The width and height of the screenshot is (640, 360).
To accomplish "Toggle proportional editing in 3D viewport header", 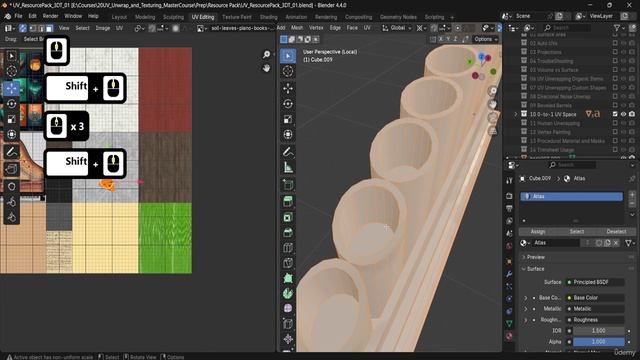I will tap(458, 28).
